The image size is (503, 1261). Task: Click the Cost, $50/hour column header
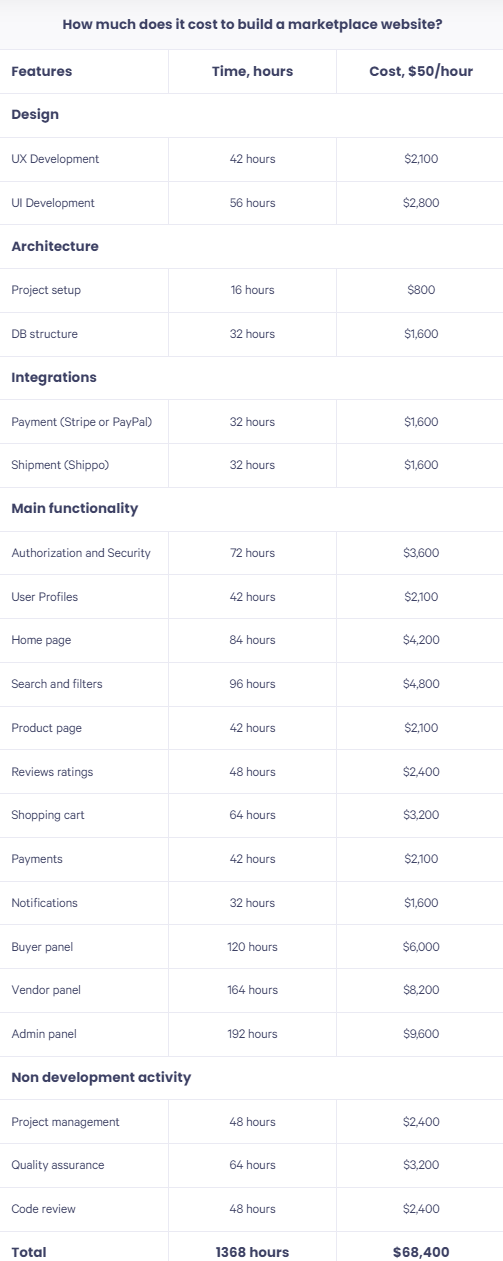(x=420, y=72)
